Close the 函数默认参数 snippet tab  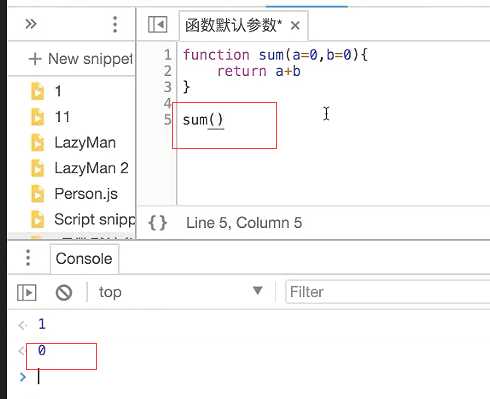[x=295, y=26]
